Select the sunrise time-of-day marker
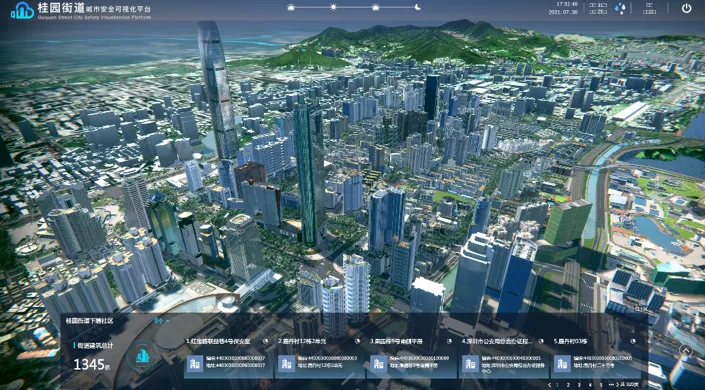The height and width of the screenshot is (390, 705). point(291,7)
